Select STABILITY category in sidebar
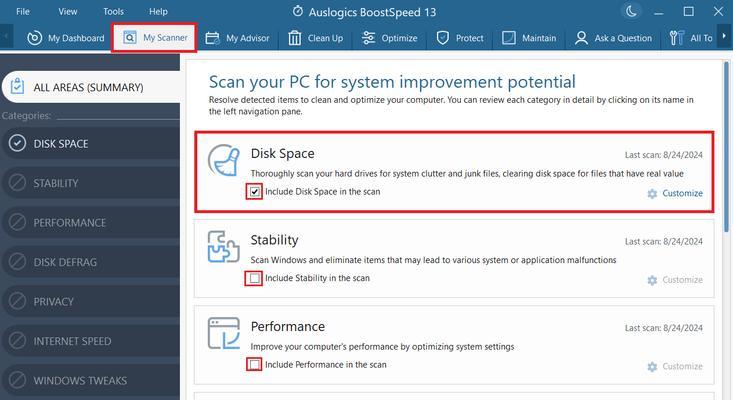 91,183
